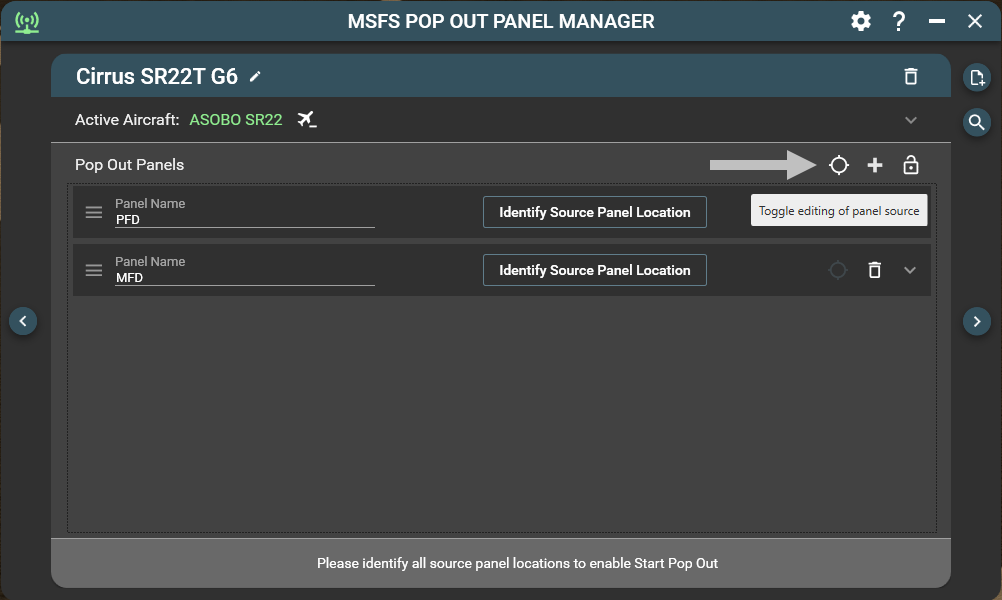This screenshot has width=1002, height=600.
Task: Click the MFD row drag handle
Action: [93, 270]
